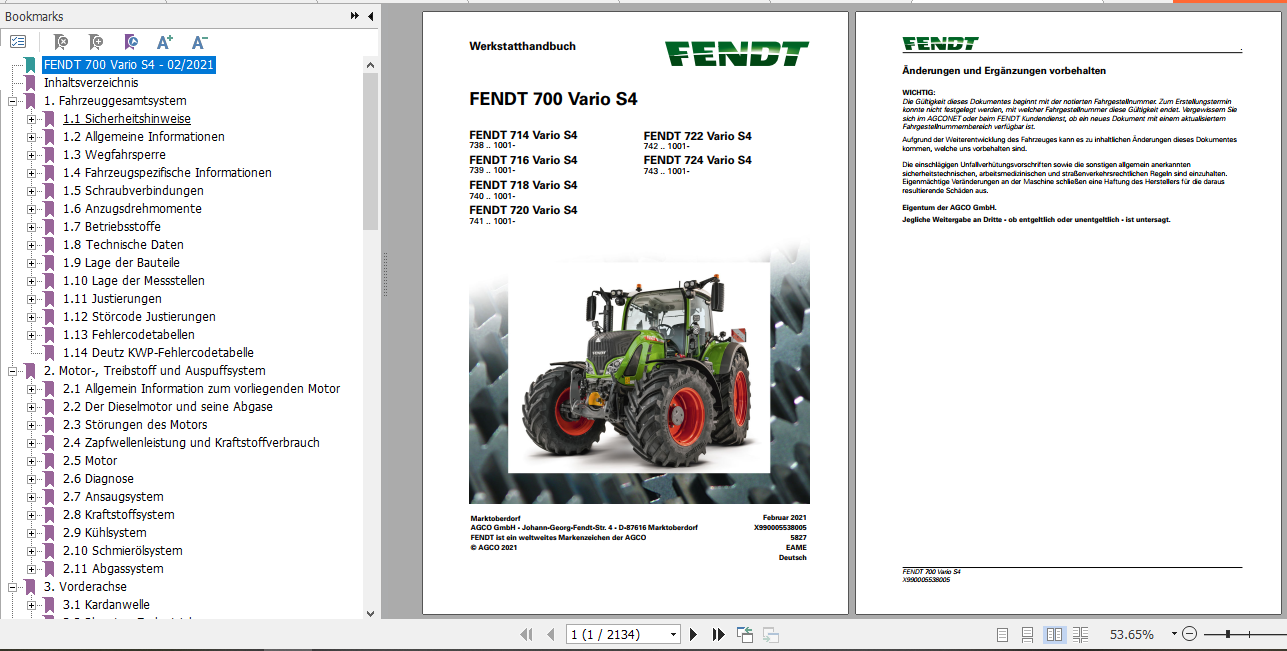This screenshot has height=651, width=1287.
Task: Open the Inhaltsverzeichnis bookmark
Action: coord(91,83)
